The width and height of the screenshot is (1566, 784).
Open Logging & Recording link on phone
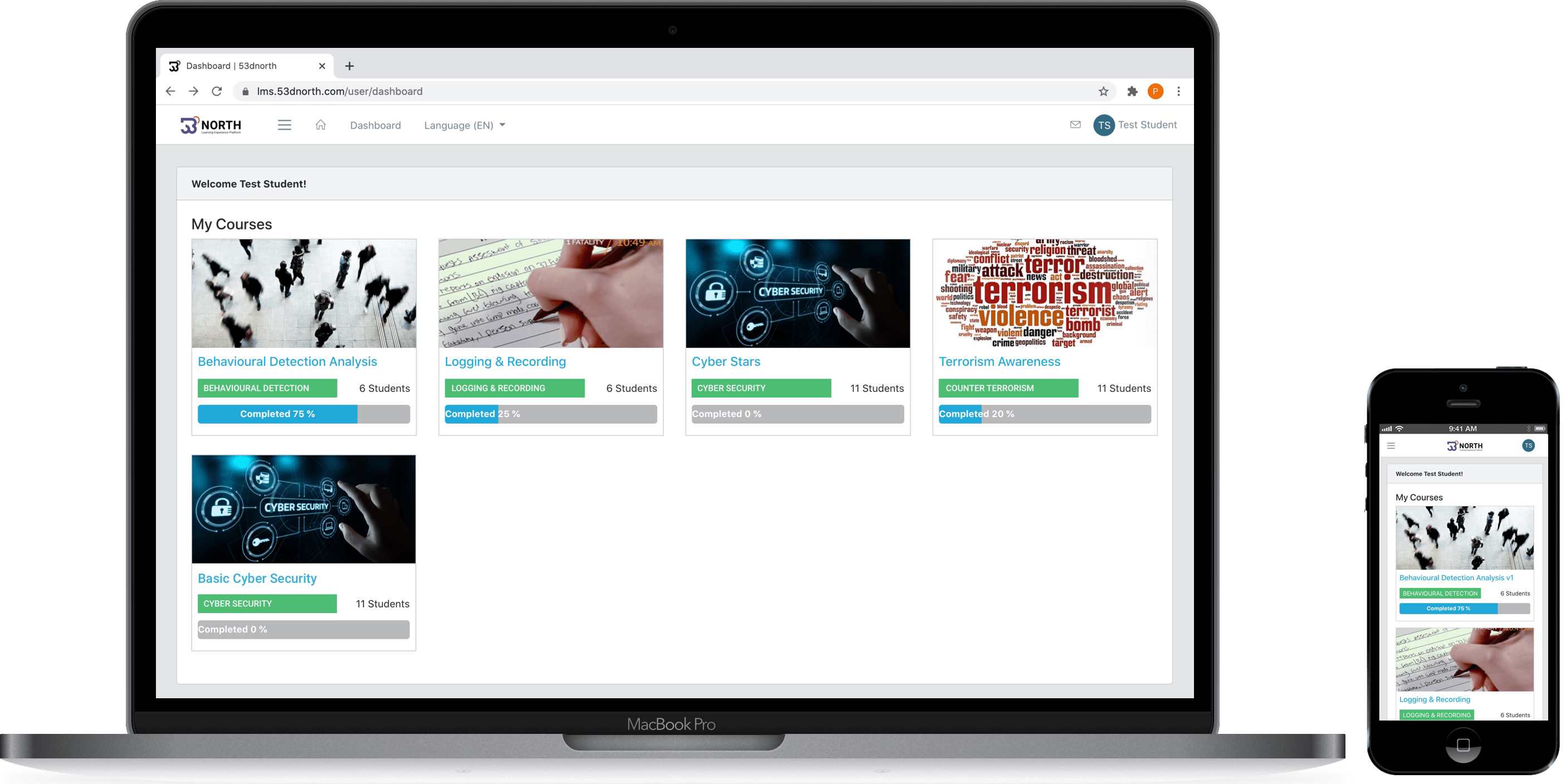pos(1434,699)
